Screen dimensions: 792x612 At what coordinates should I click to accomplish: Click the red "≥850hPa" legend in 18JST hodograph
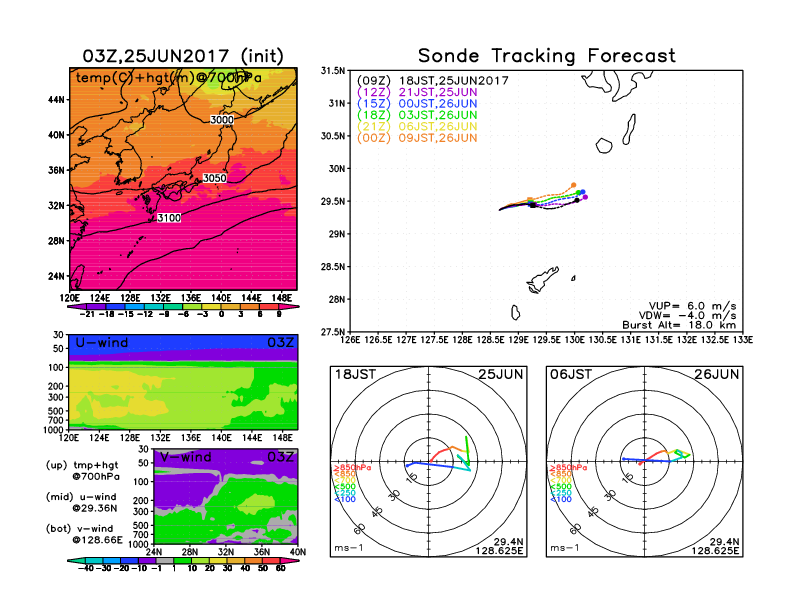tap(352, 468)
